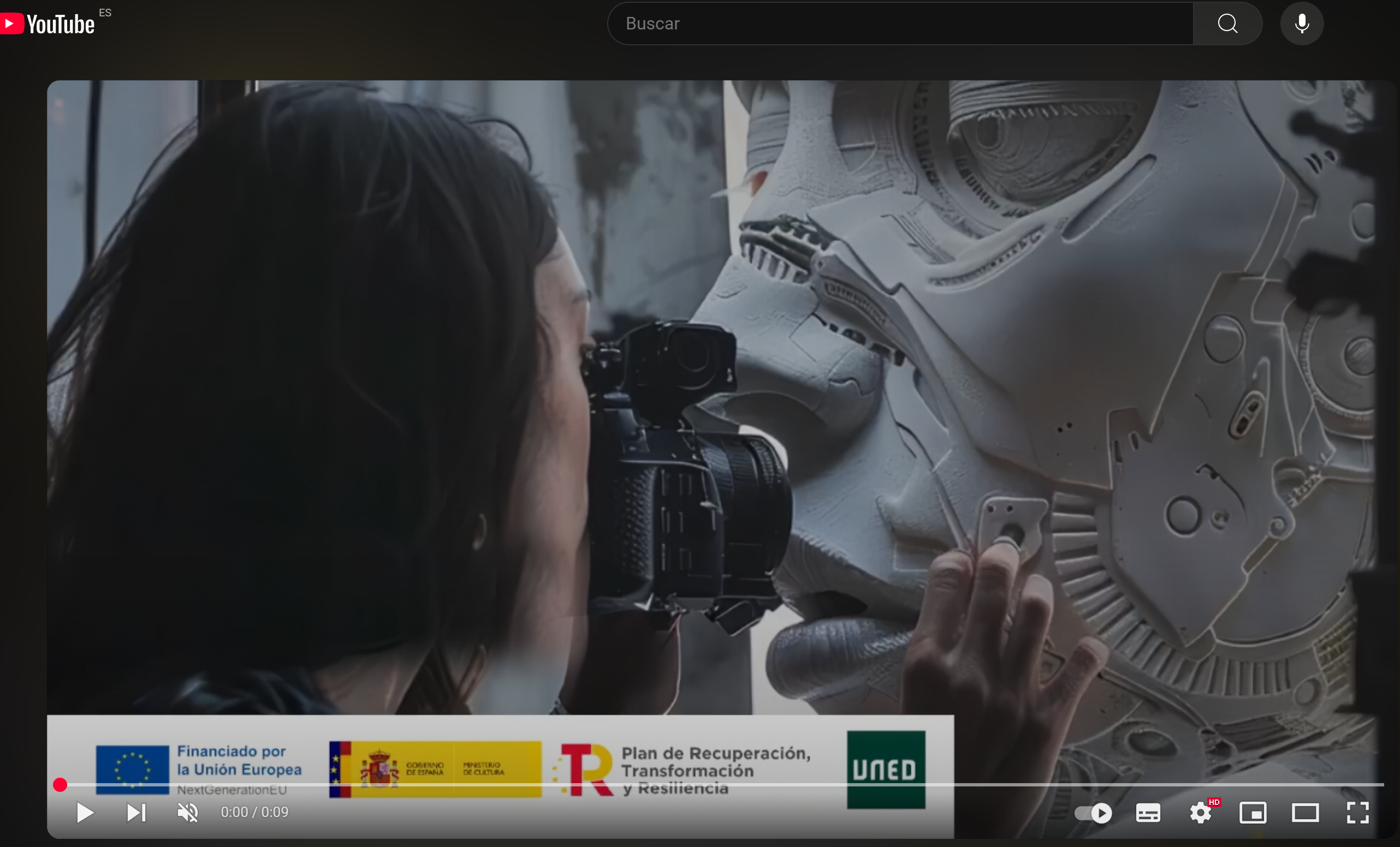Open the HD settings gear menu

tap(1201, 813)
